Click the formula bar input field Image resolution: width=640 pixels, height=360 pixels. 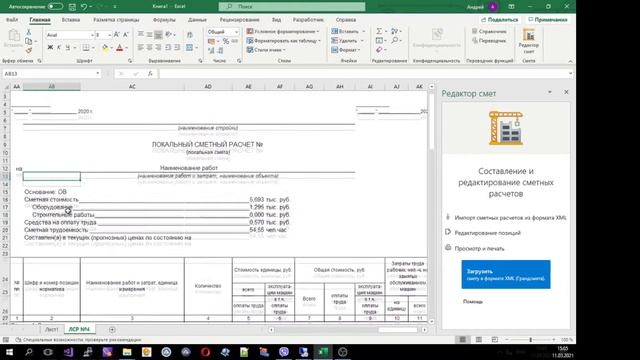(363, 73)
